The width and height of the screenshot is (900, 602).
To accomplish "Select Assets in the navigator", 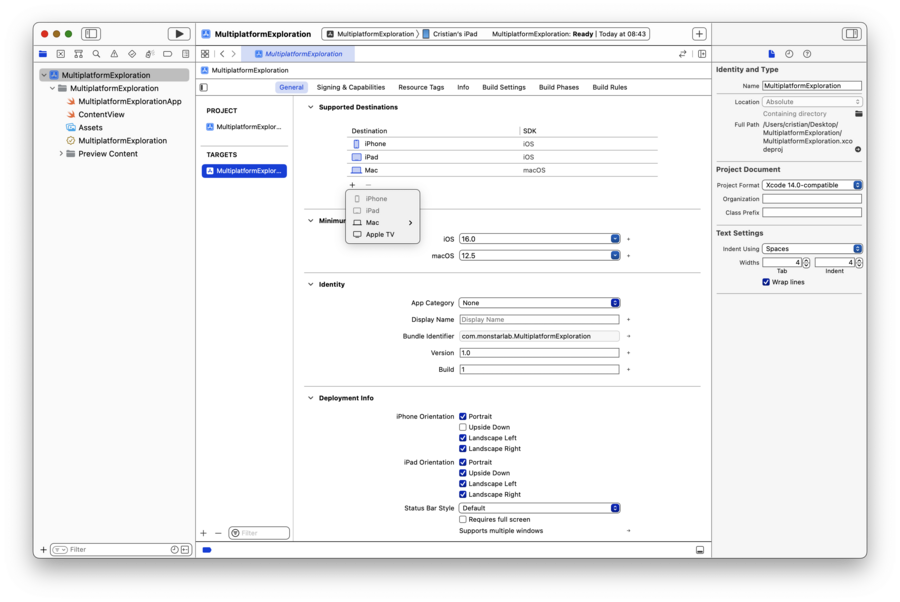I will pyautogui.click(x=90, y=127).
